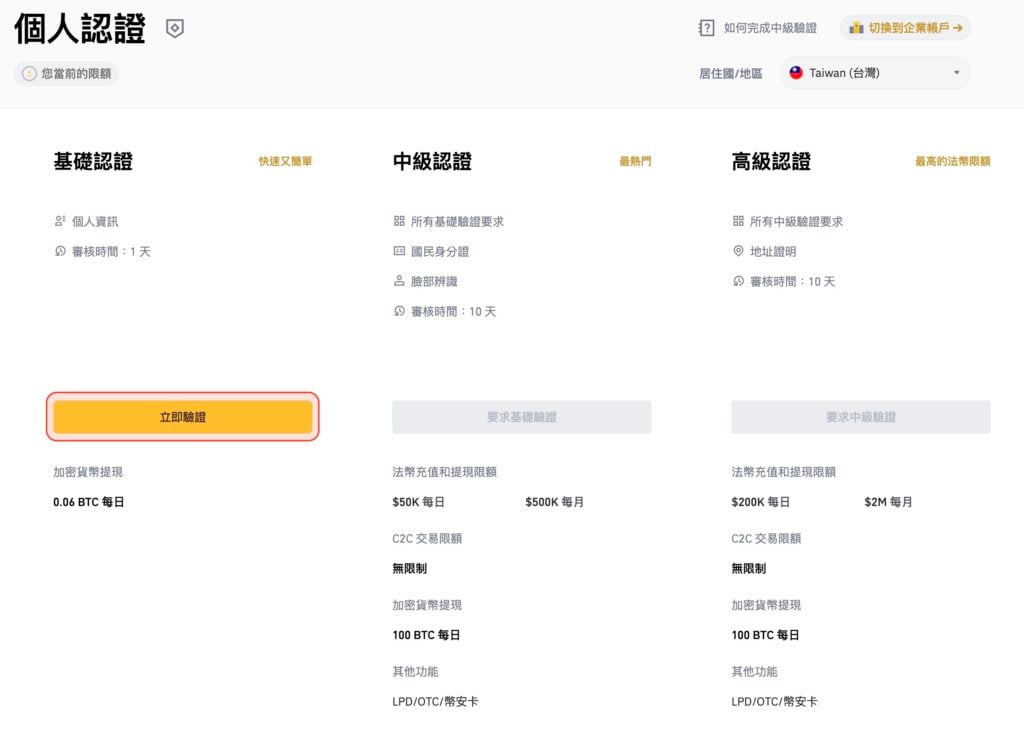Open the Taiwan (台灣) country dropdown
The height and width of the screenshot is (731, 1024).
[x=874, y=73]
